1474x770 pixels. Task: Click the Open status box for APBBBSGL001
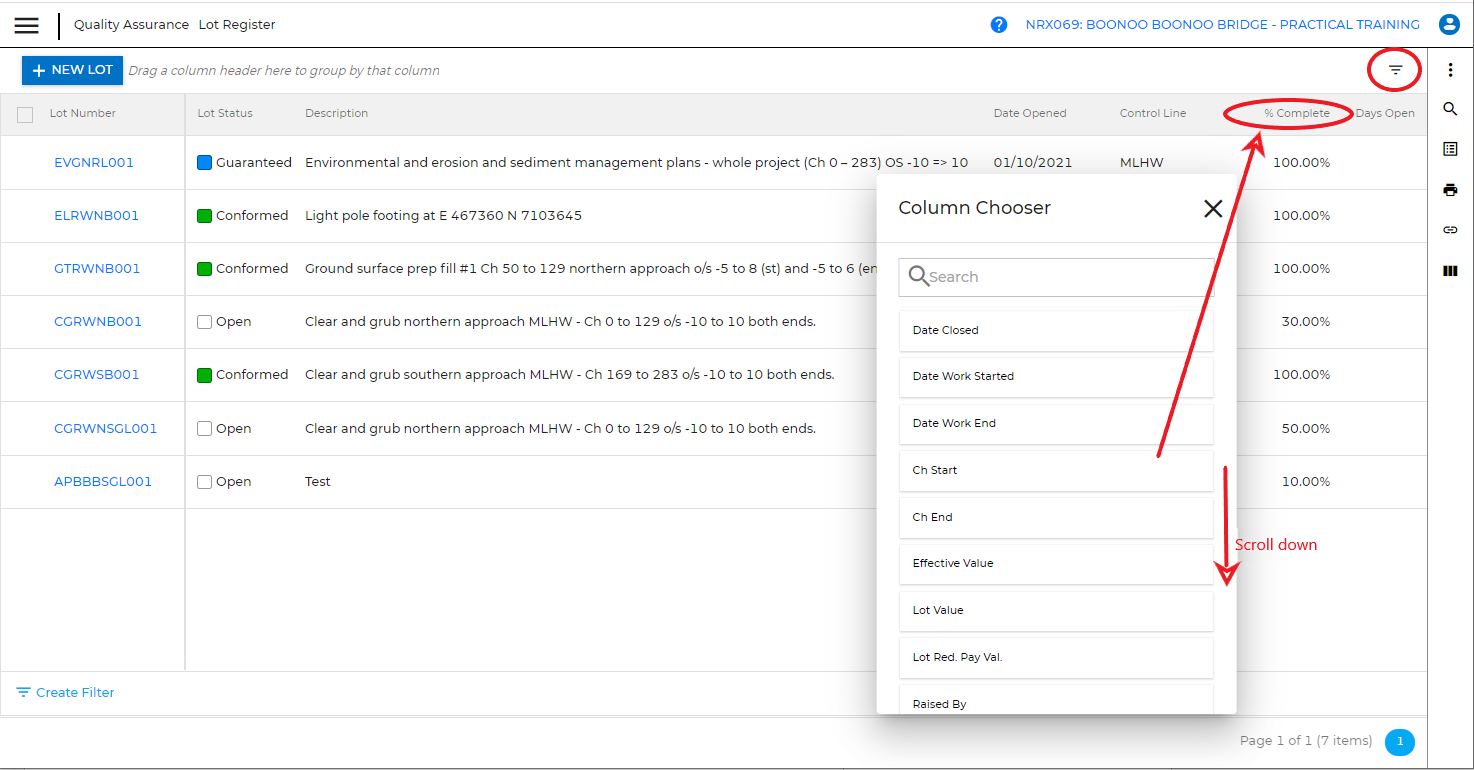tap(205, 482)
